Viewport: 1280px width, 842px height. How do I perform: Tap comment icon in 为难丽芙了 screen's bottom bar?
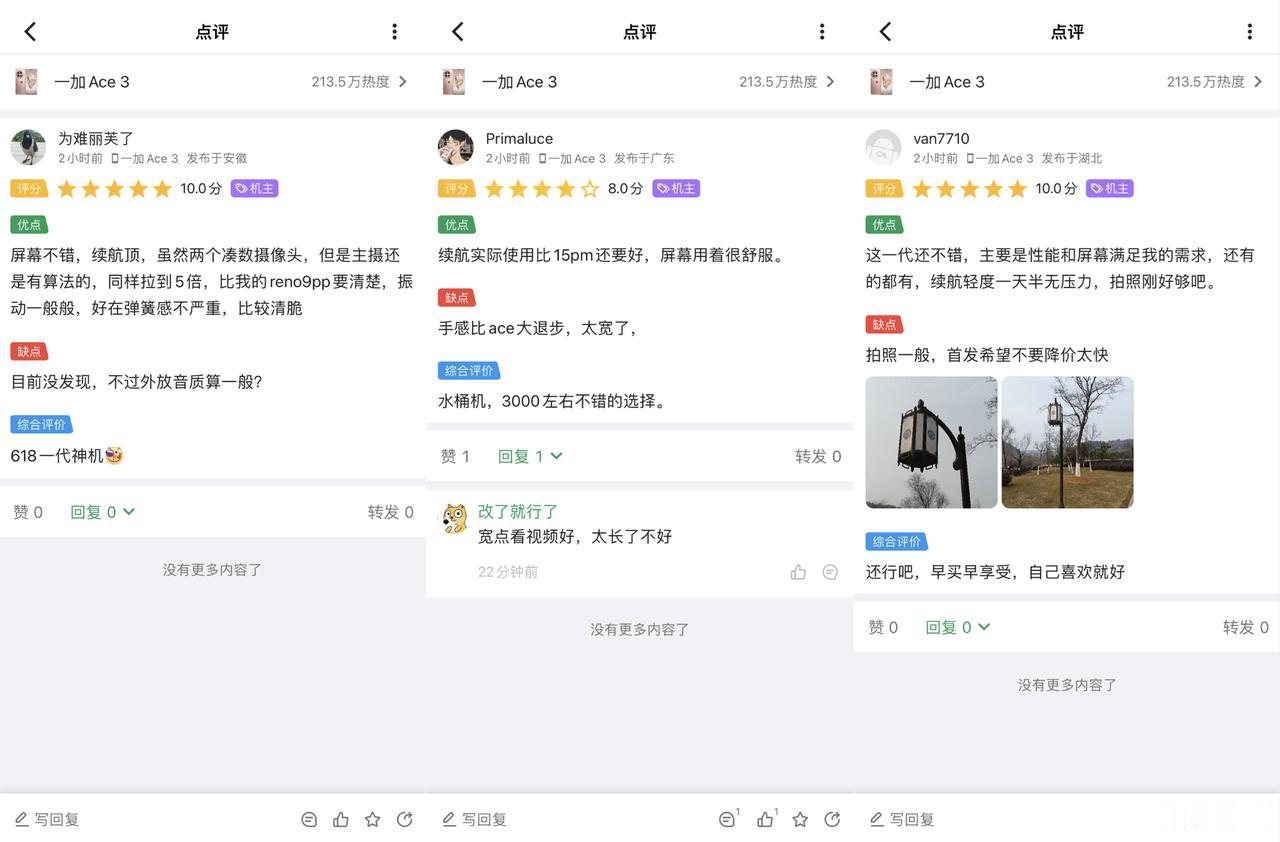click(x=309, y=820)
